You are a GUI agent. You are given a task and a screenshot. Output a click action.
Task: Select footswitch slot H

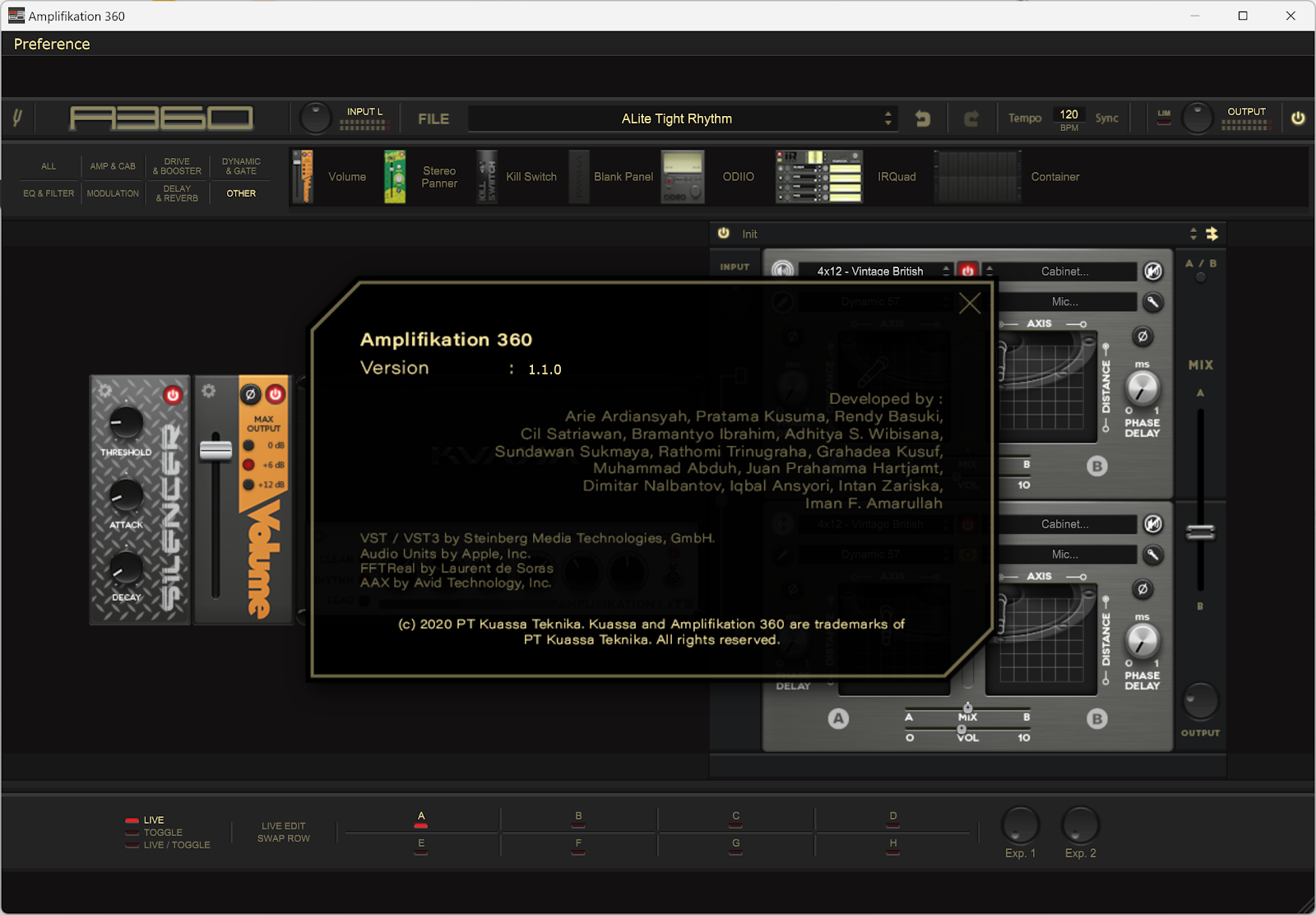(893, 845)
